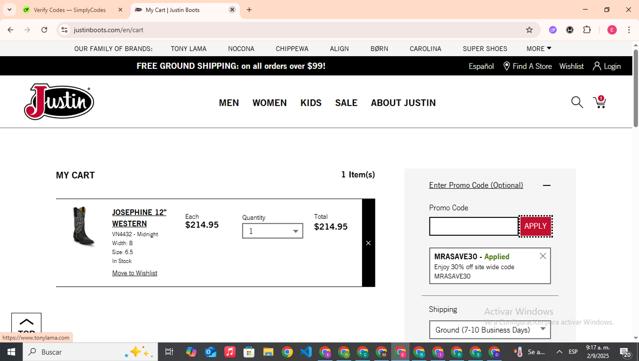Bookmark this page with the star icon
639x361 pixels.
tap(529, 30)
